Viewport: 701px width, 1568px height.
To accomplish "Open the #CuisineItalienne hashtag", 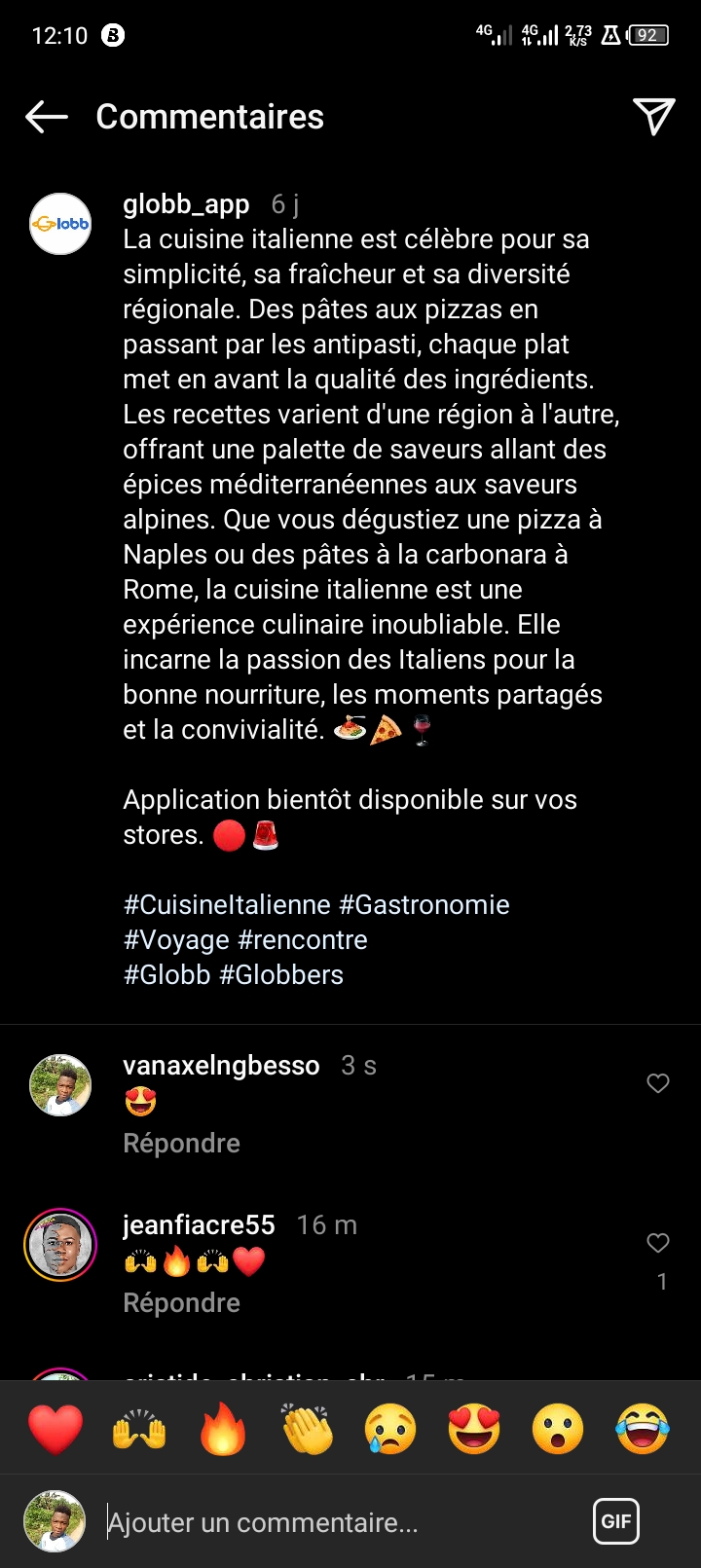I will 227,905.
